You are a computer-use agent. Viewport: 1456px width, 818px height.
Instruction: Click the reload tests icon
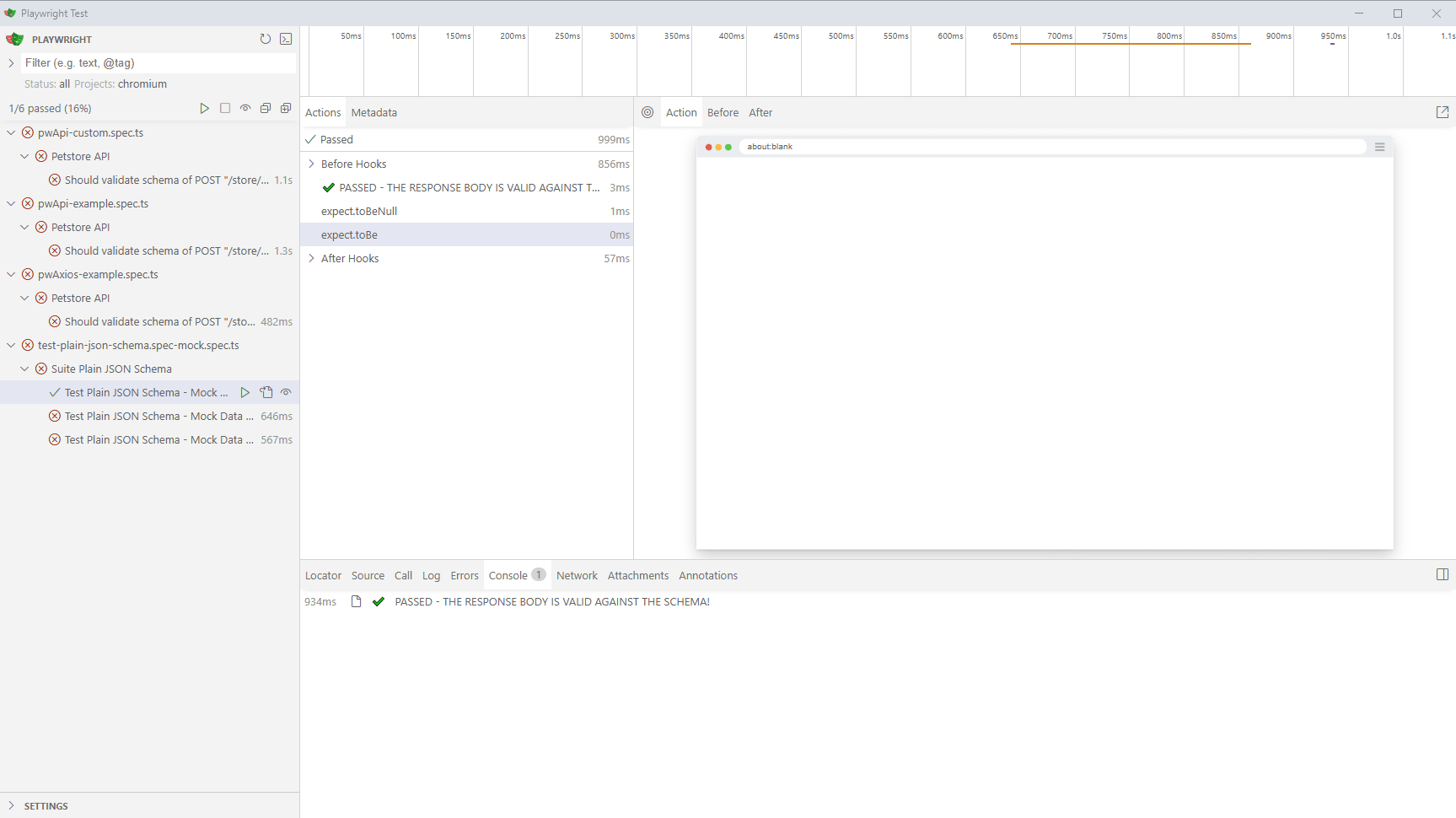pyautogui.click(x=266, y=39)
